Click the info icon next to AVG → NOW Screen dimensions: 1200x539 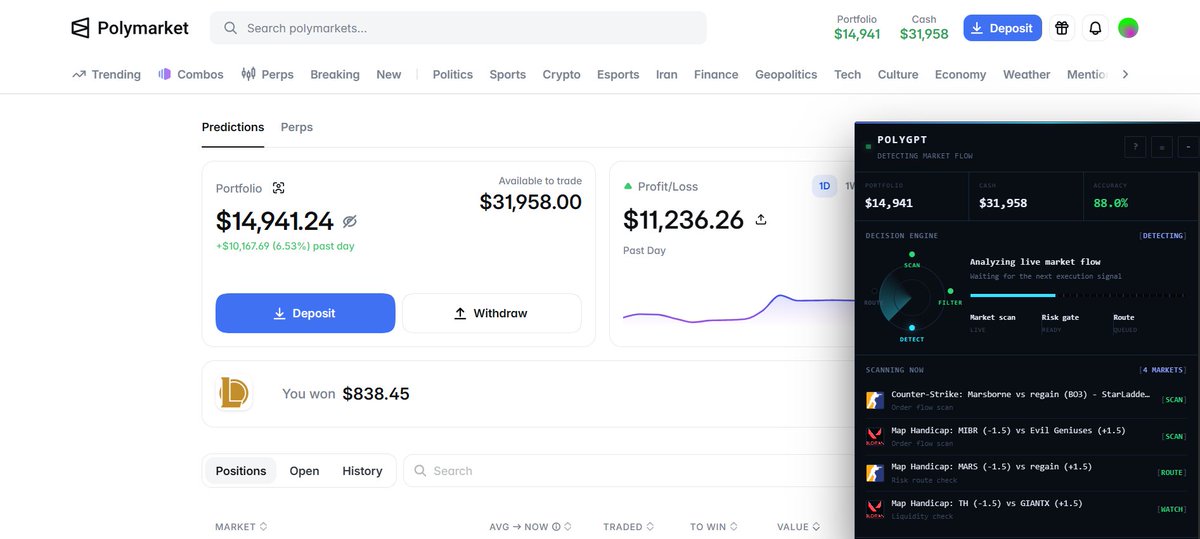coord(557,526)
